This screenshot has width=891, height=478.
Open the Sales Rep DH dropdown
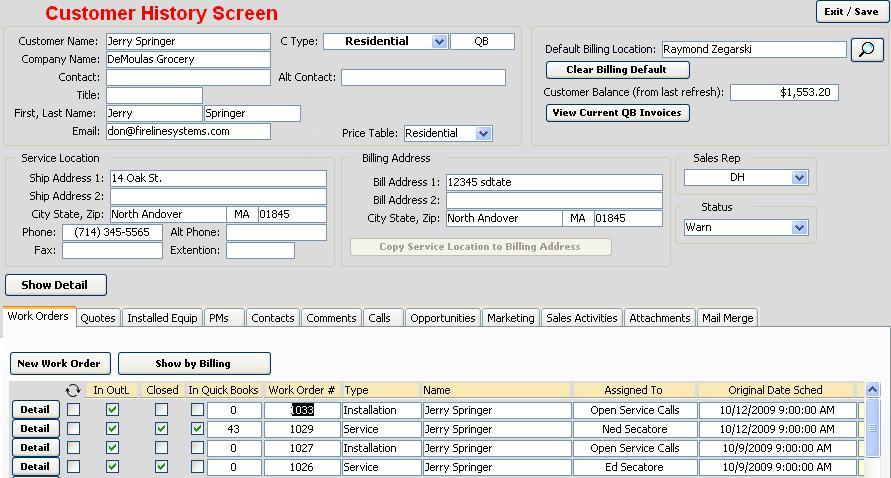pyautogui.click(x=799, y=178)
